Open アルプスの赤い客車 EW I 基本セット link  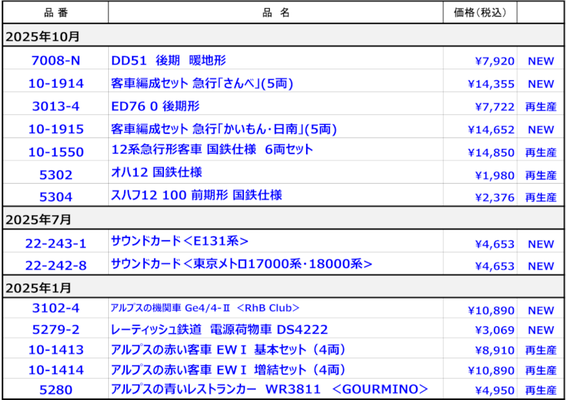[x=228, y=350]
